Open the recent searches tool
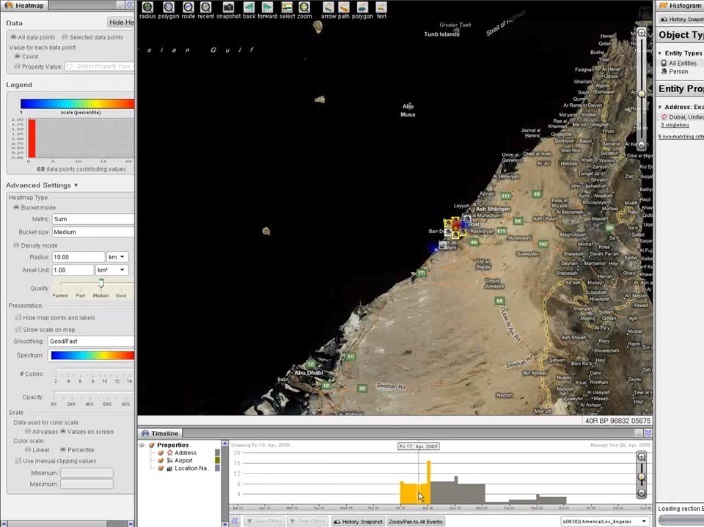Viewport: 704px width, 527px height. (206, 7)
